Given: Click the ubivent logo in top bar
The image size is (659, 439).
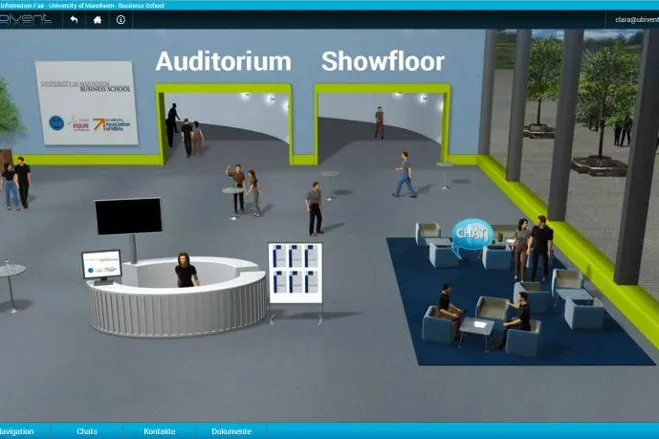Looking at the screenshot, I should click(25, 19).
